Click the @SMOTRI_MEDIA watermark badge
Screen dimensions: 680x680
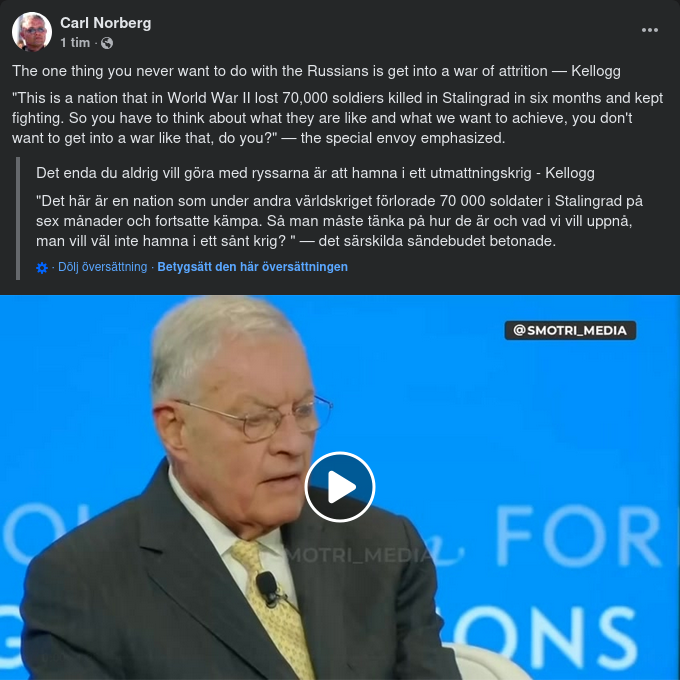click(x=570, y=330)
